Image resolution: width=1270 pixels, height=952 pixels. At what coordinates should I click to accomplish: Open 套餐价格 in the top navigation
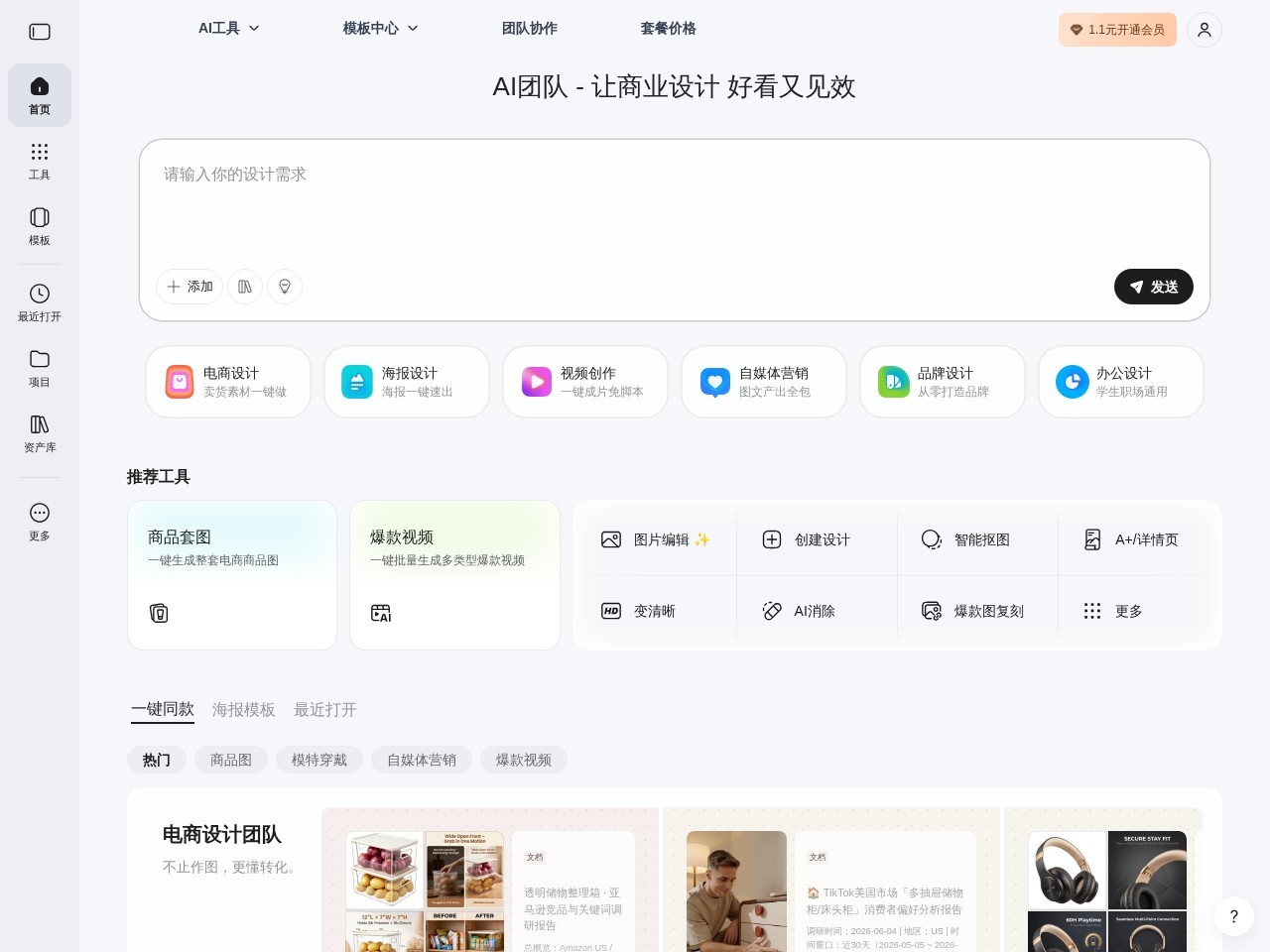[669, 28]
